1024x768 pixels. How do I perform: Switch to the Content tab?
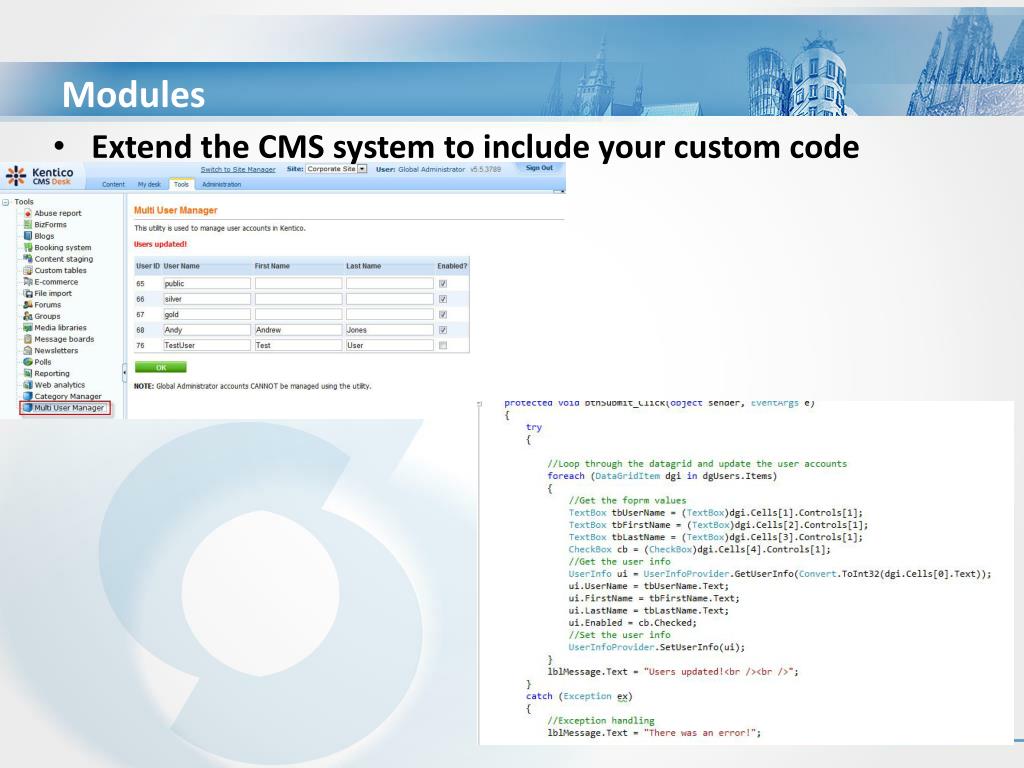[x=113, y=184]
